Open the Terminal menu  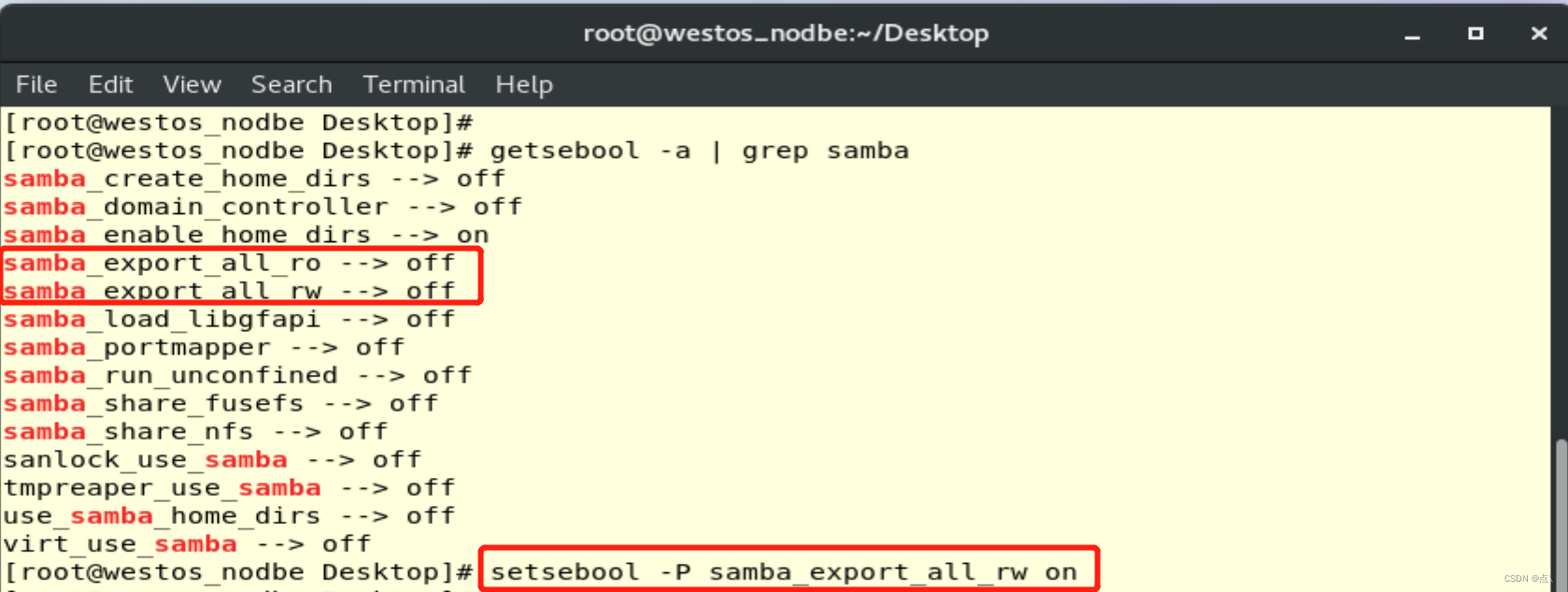click(413, 84)
